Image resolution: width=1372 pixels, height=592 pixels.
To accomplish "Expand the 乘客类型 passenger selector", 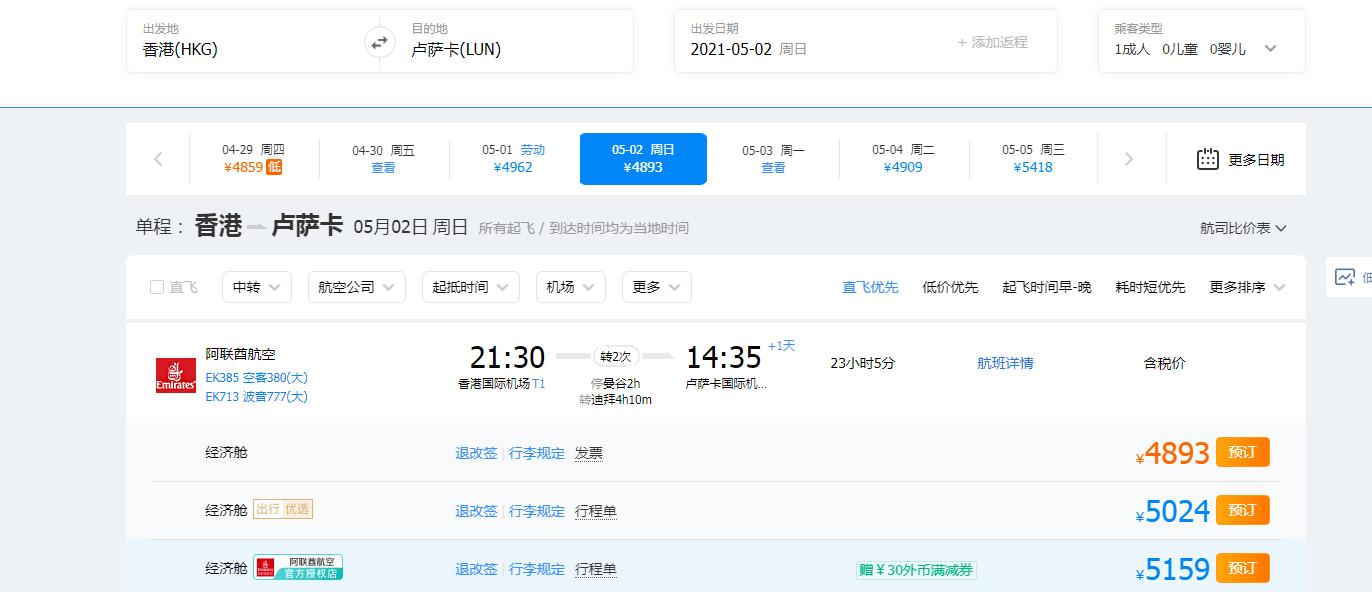I will coord(1271,47).
